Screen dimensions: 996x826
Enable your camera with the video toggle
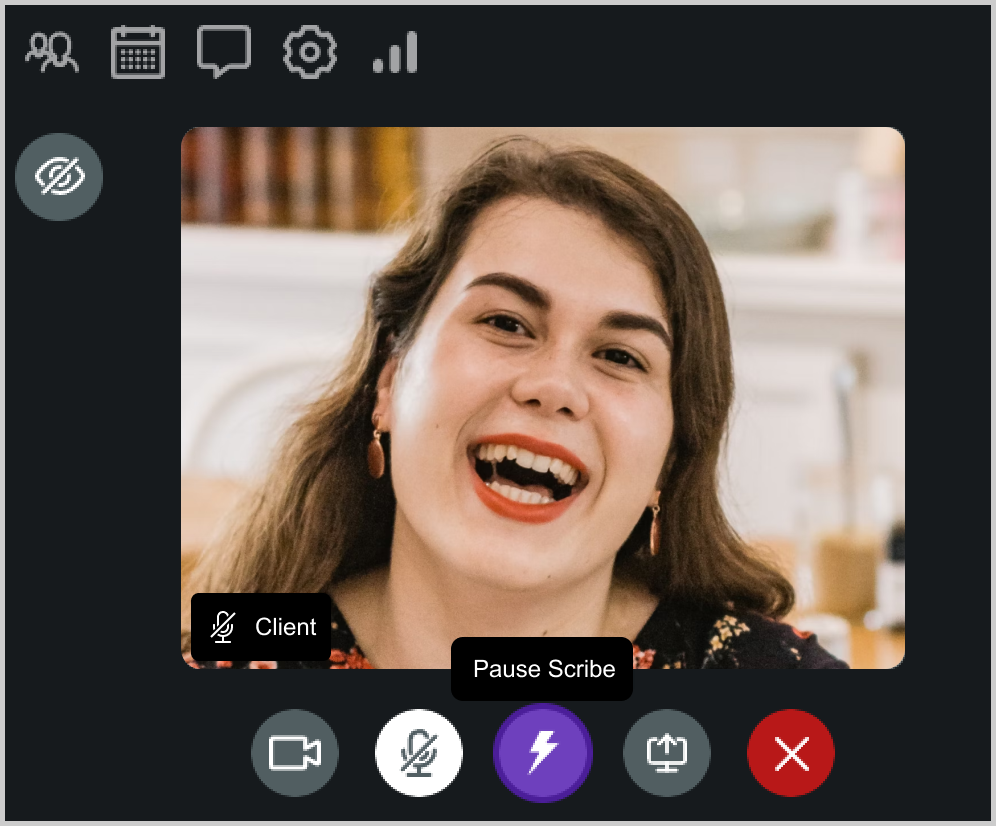tap(294, 753)
